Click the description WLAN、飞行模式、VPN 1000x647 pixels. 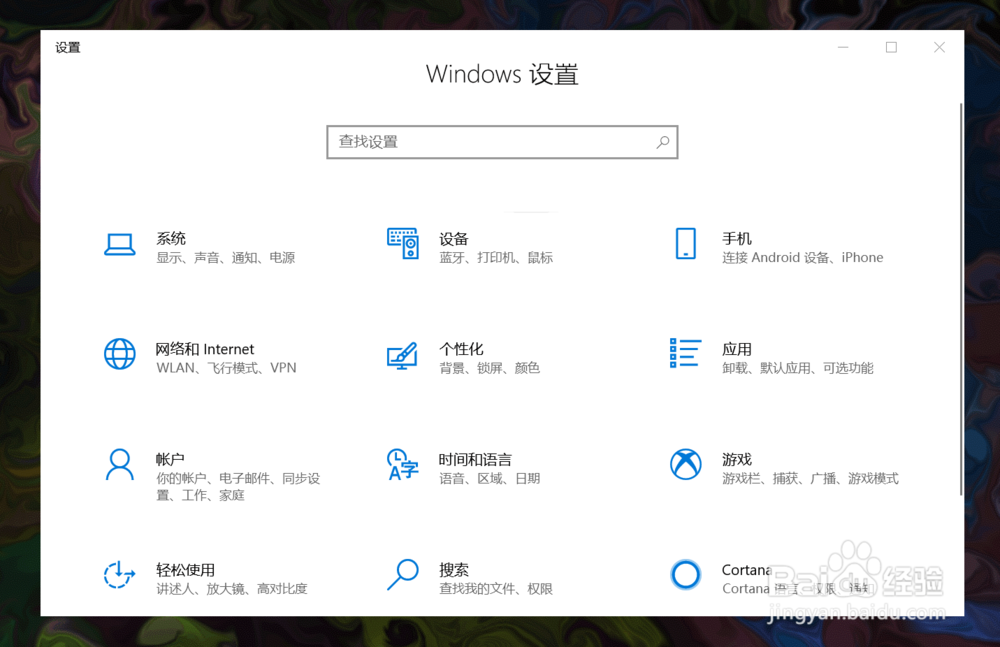pyautogui.click(x=226, y=368)
